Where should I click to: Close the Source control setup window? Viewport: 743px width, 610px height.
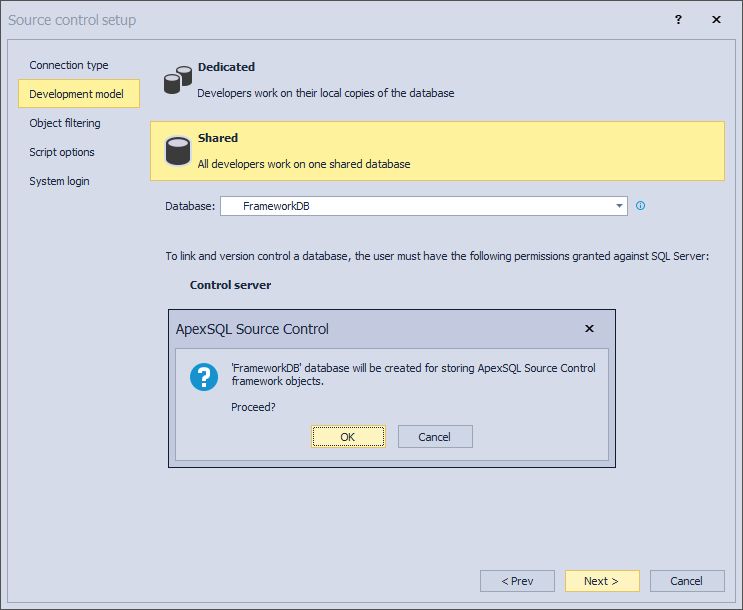(716, 19)
